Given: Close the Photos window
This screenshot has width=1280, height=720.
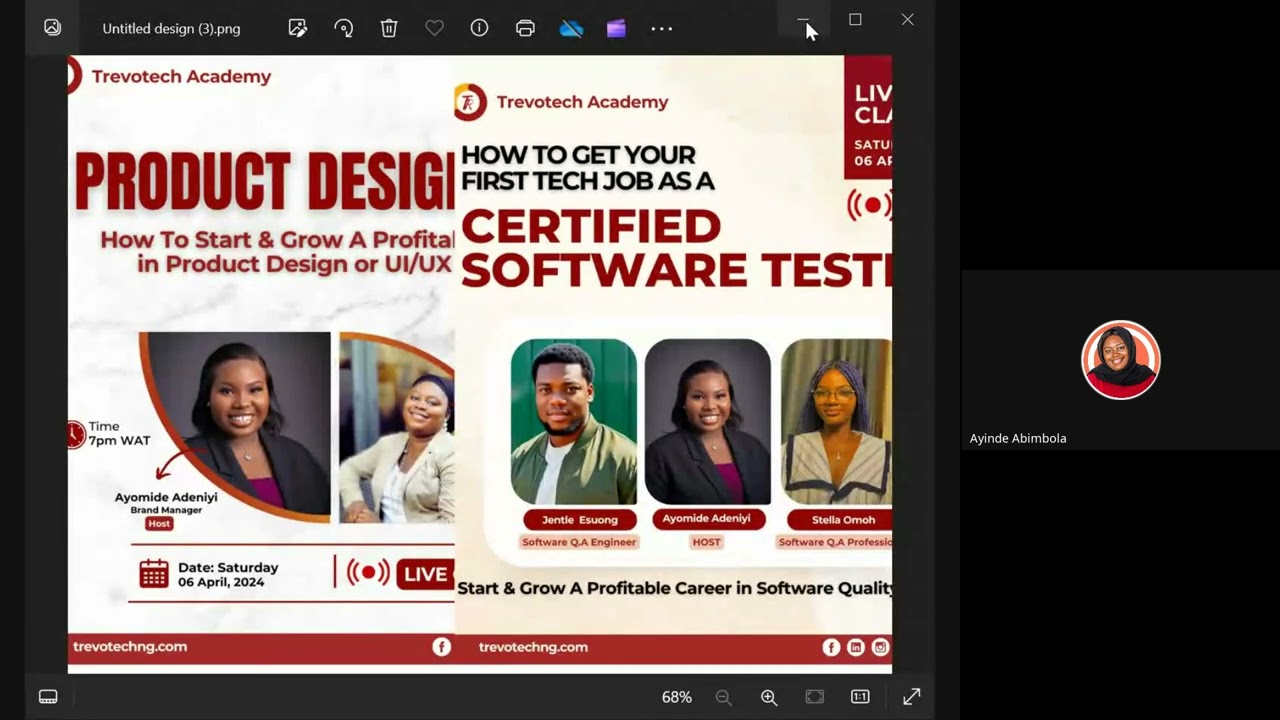Looking at the screenshot, I should pos(907,19).
